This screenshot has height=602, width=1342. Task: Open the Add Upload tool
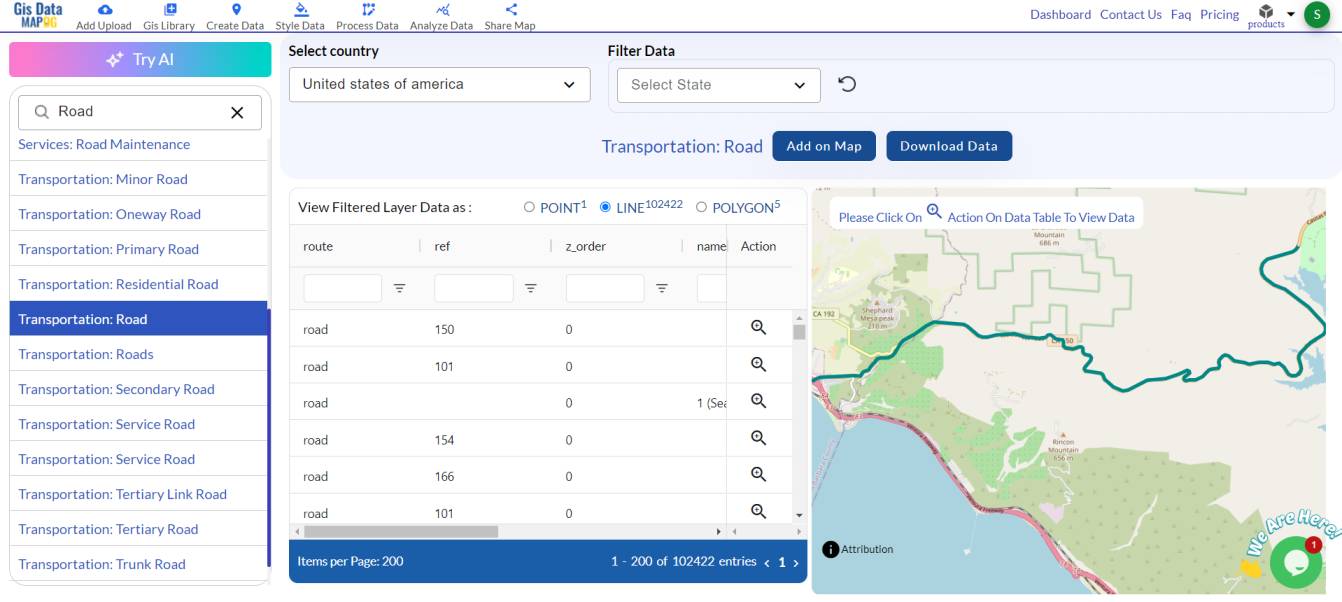click(x=104, y=15)
